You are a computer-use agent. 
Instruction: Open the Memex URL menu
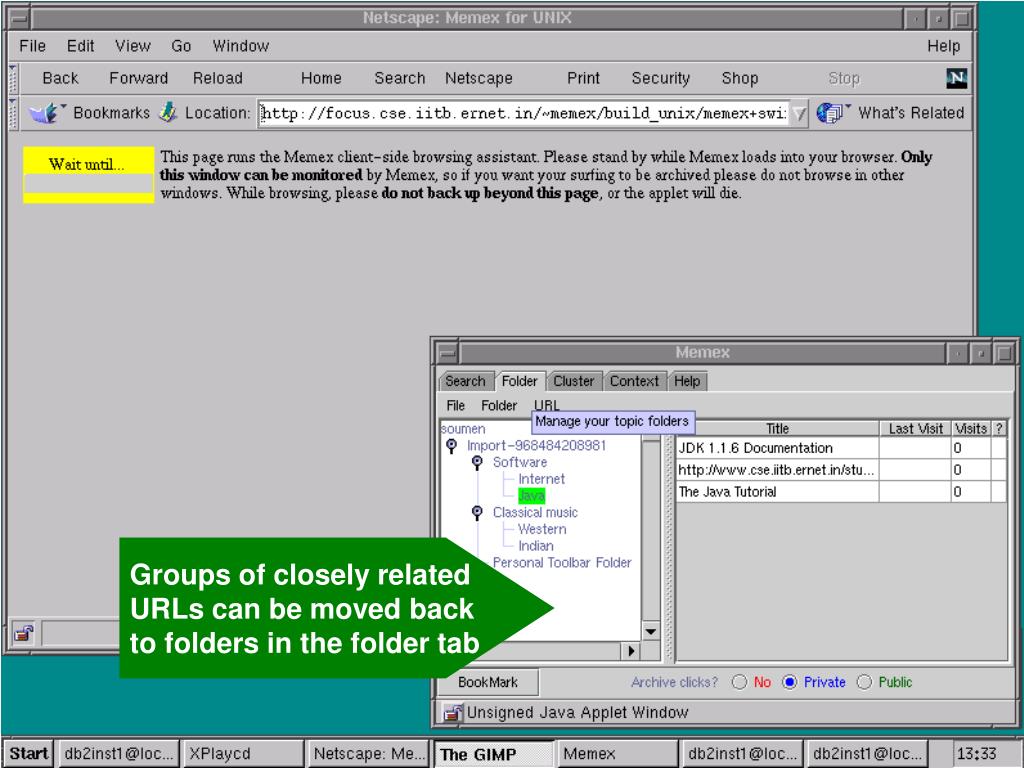[x=547, y=406]
